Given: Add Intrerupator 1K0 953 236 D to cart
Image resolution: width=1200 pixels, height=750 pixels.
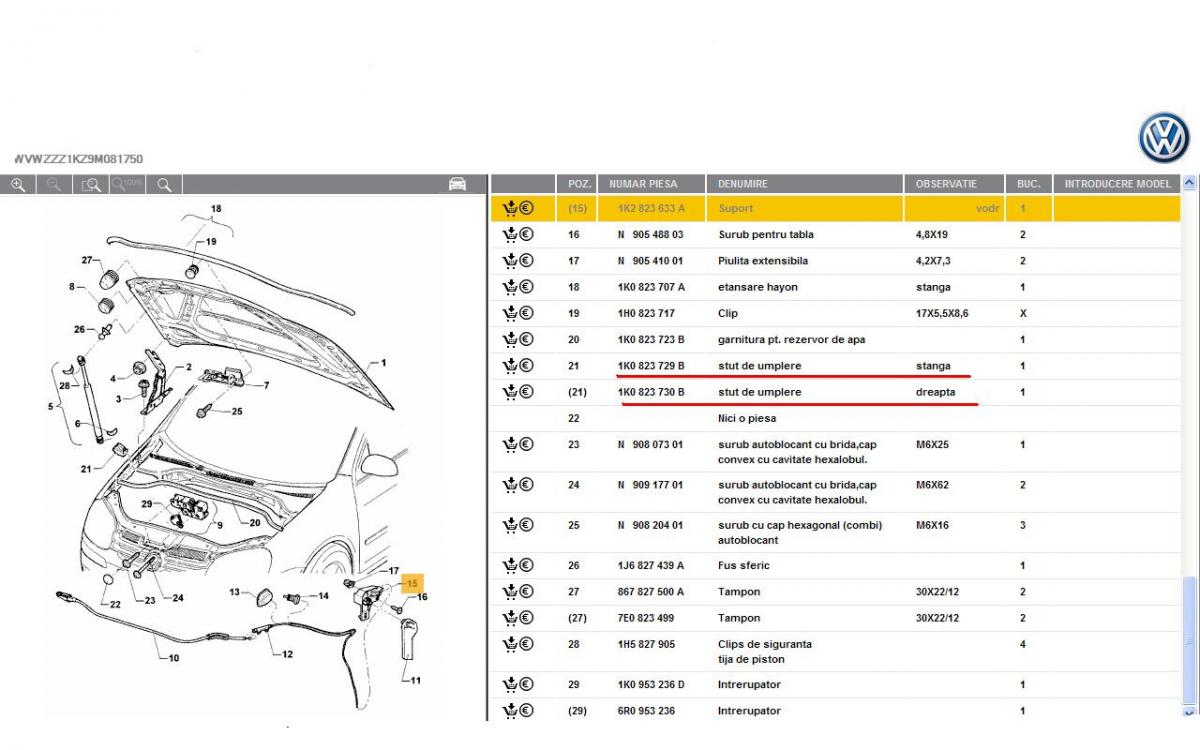Looking at the screenshot, I should [x=509, y=684].
